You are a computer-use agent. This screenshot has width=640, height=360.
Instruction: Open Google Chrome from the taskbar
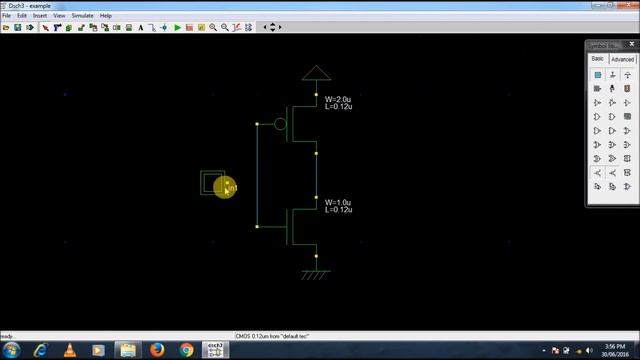pos(187,350)
